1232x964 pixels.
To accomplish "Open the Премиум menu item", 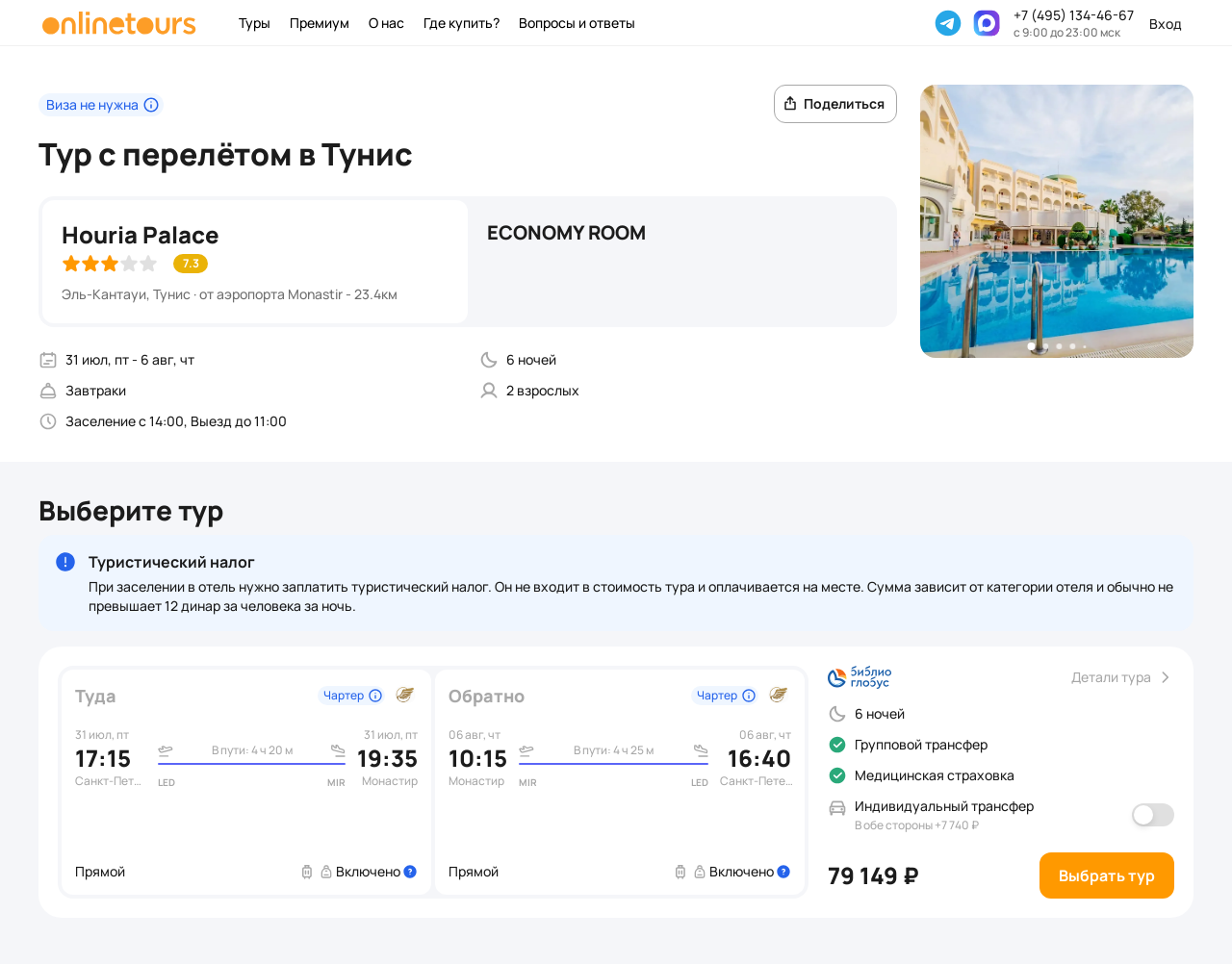I will (x=320, y=23).
